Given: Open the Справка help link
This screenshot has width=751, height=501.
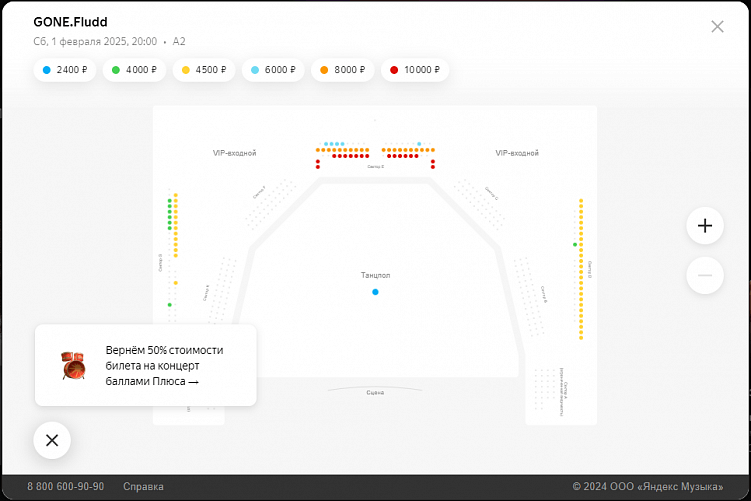Looking at the screenshot, I should [143, 487].
